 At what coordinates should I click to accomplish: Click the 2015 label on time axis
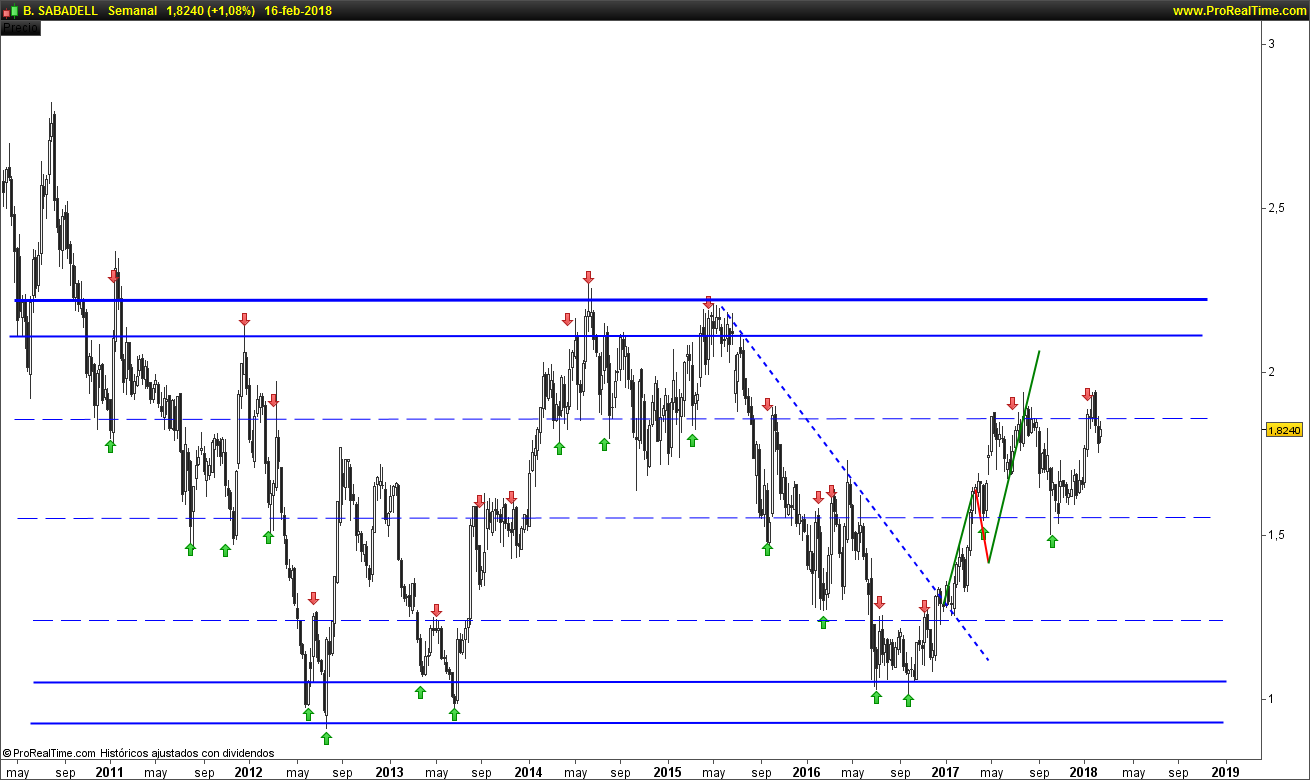667,772
